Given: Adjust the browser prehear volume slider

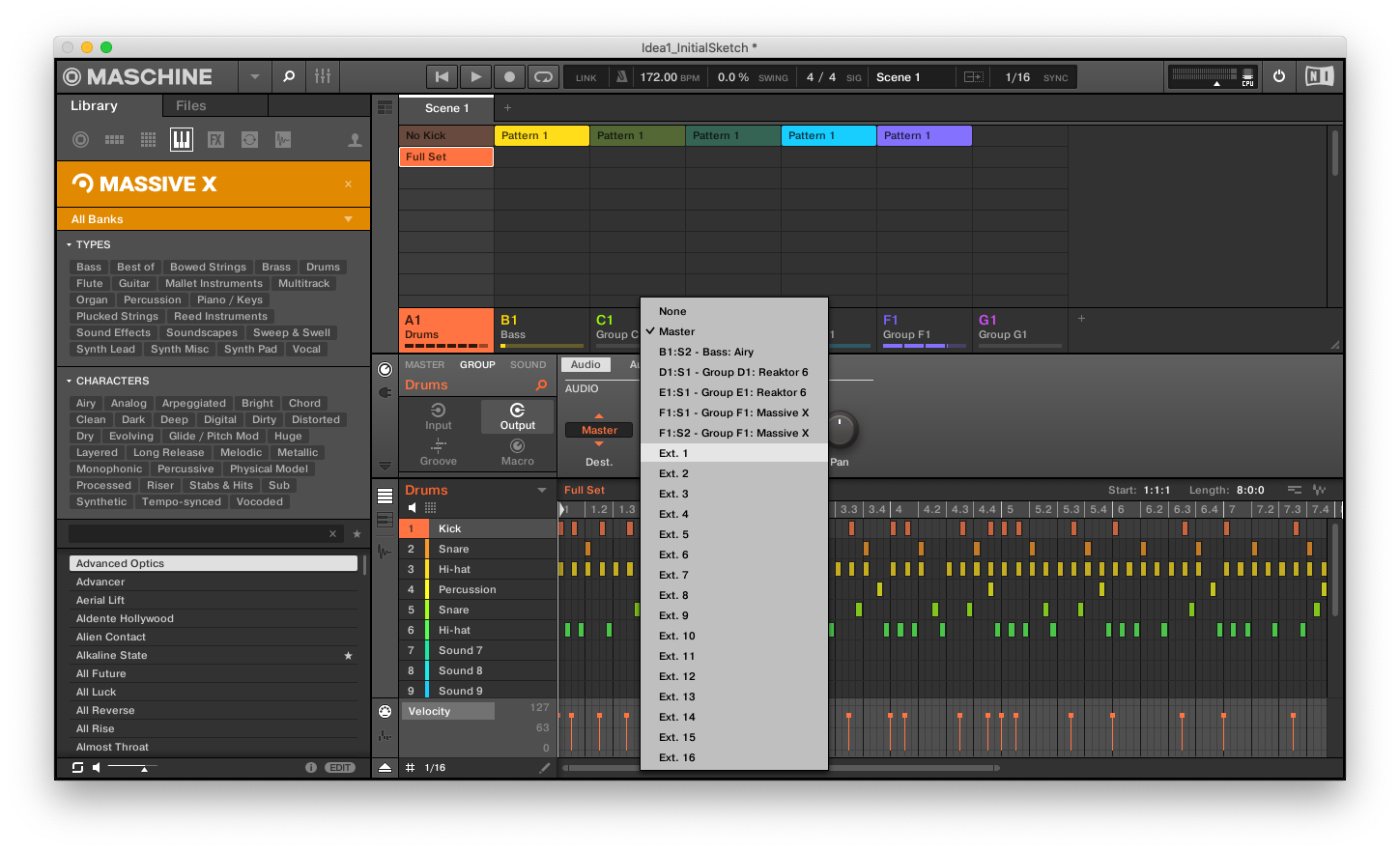Looking at the screenshot, I should pos(131,768).
